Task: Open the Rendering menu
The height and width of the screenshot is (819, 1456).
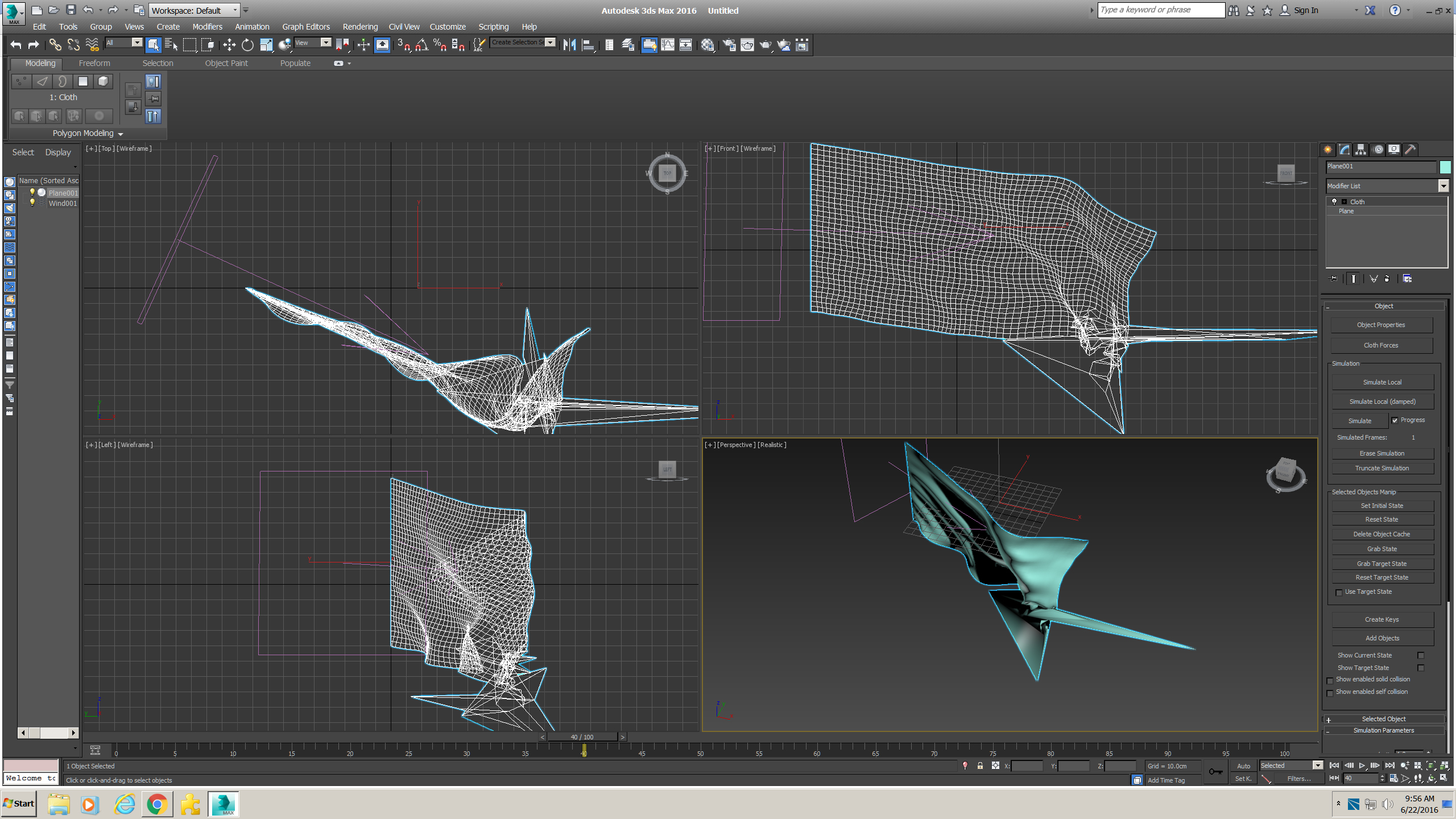Action: click(358, 26)
